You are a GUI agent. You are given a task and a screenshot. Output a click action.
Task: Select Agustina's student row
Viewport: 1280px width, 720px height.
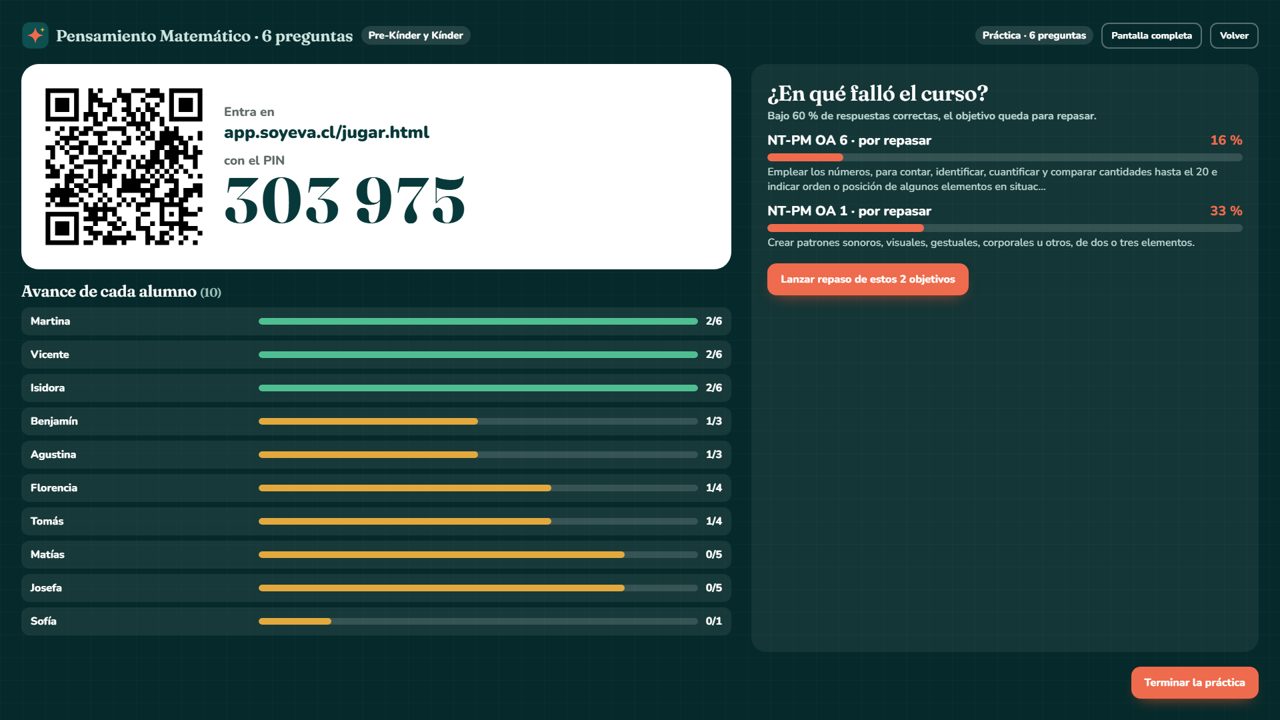point(376,455)
